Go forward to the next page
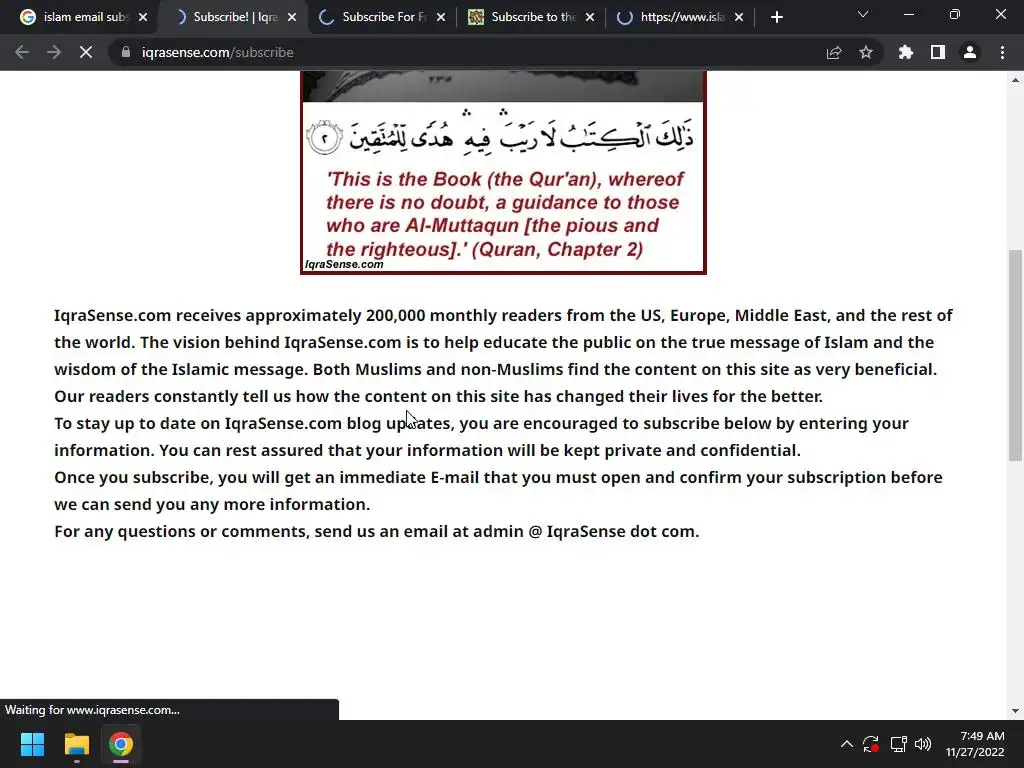This screenshot has height=768, width=1024. (x=54, y=52)
